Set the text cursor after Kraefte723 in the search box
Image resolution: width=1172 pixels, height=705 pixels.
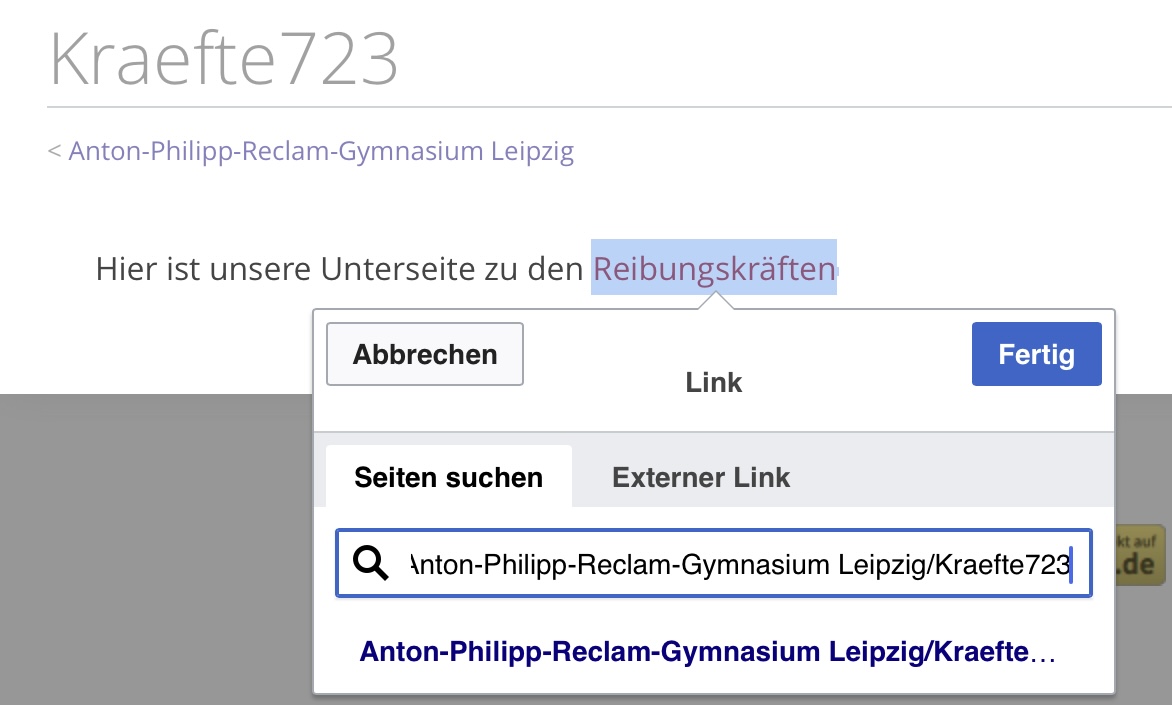tap(1071, 564)
